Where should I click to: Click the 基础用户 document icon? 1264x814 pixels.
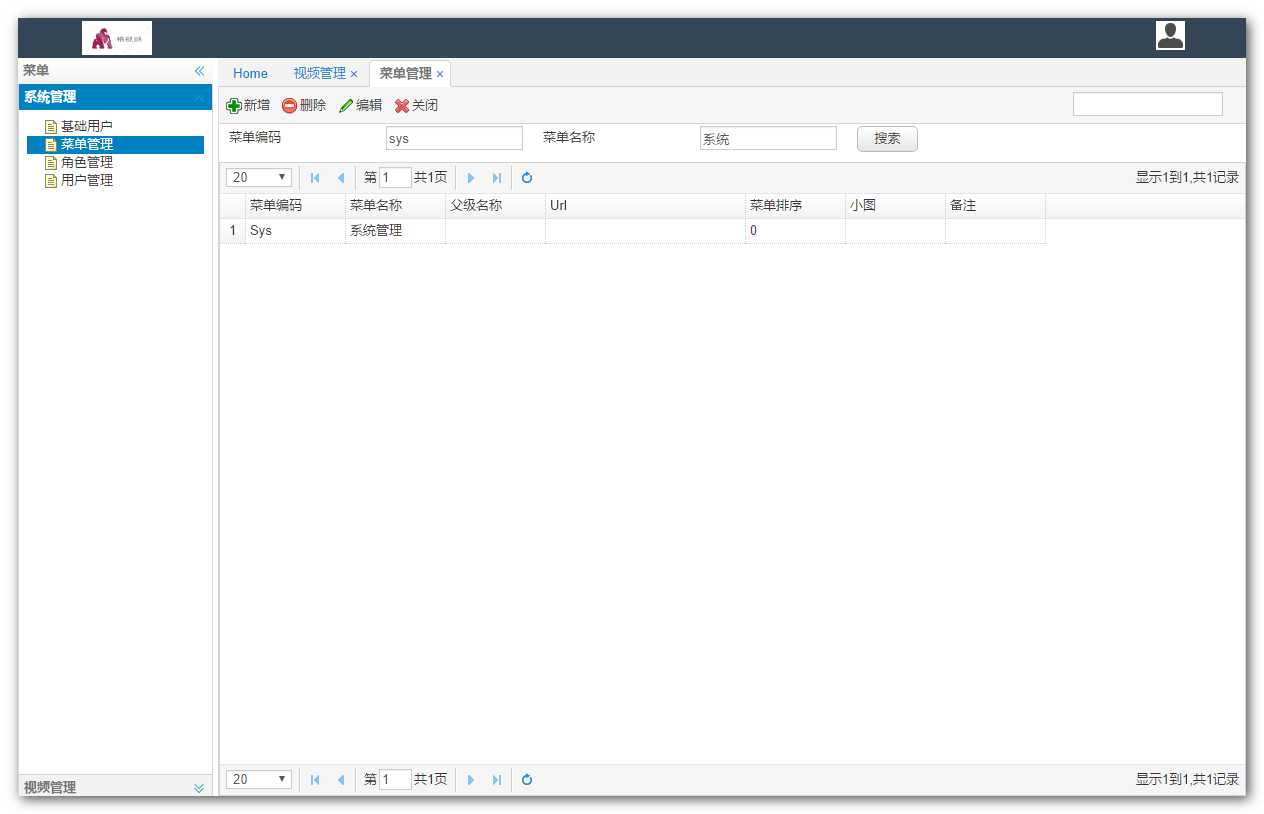[51, 127]
